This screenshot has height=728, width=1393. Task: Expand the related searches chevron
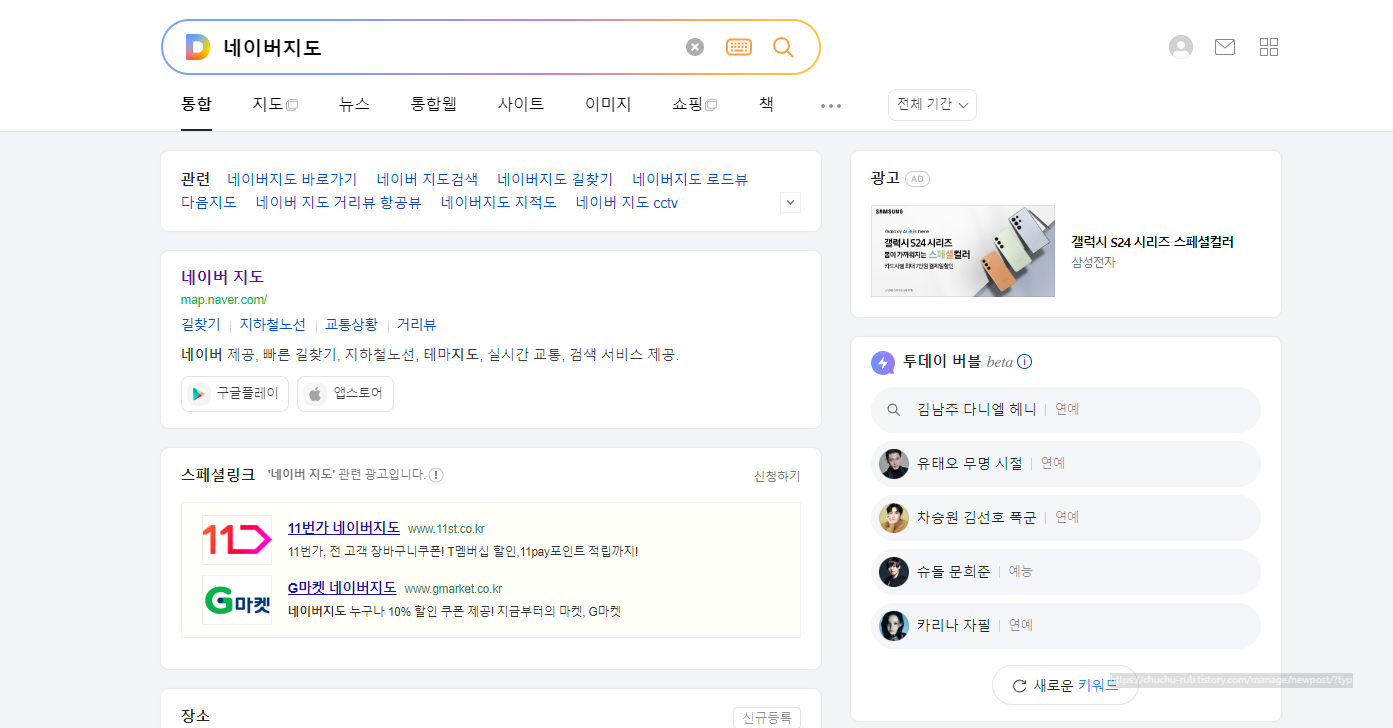tap(790, 203)
